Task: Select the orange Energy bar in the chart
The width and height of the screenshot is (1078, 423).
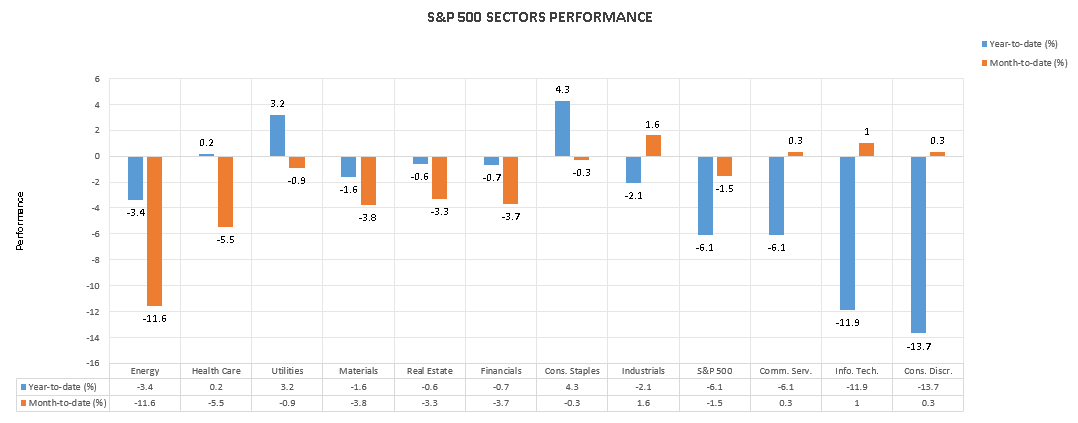Action: pos(154,230)
